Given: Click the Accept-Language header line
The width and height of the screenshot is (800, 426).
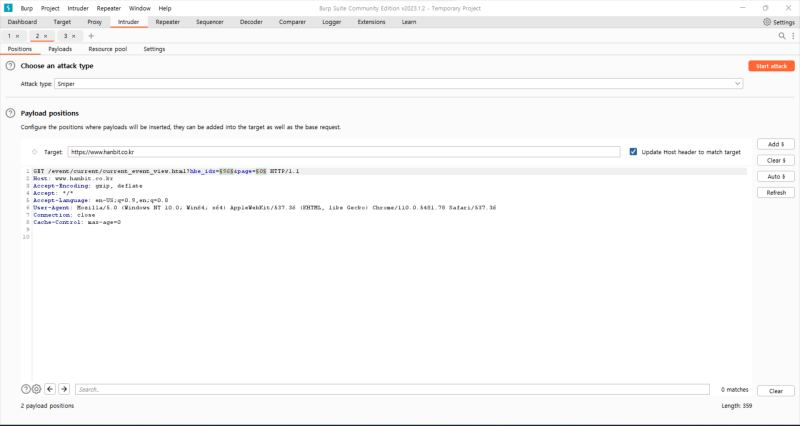Looking at the screenshot, I should (101, 201).
